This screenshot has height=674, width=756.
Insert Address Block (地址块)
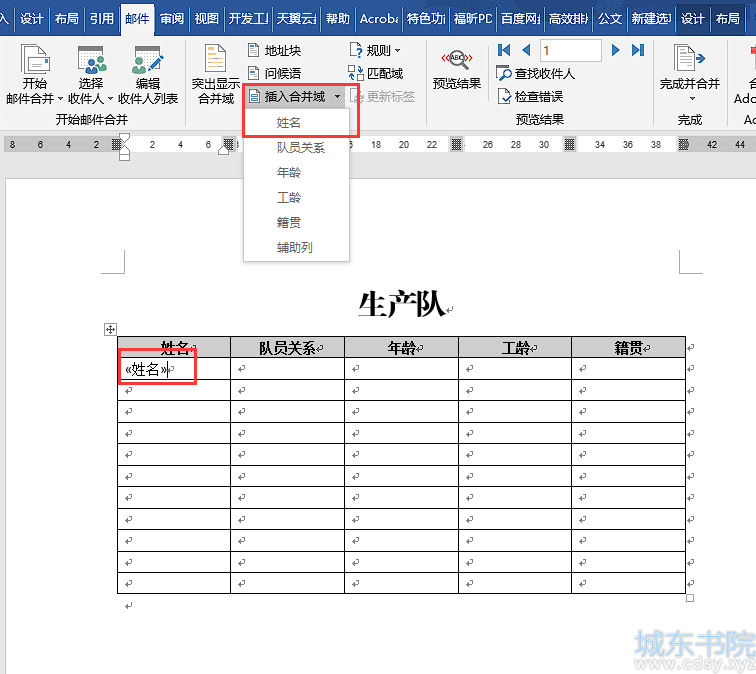(274, 50)
